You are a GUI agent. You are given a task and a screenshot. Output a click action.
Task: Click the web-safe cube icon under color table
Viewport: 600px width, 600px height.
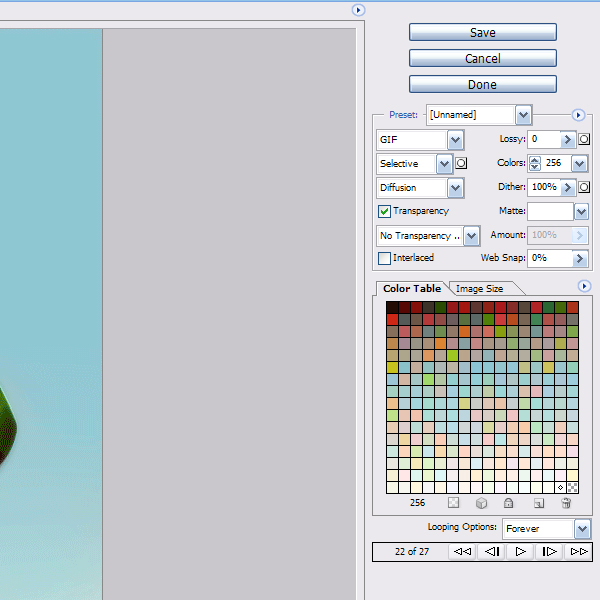pos(481,503)
